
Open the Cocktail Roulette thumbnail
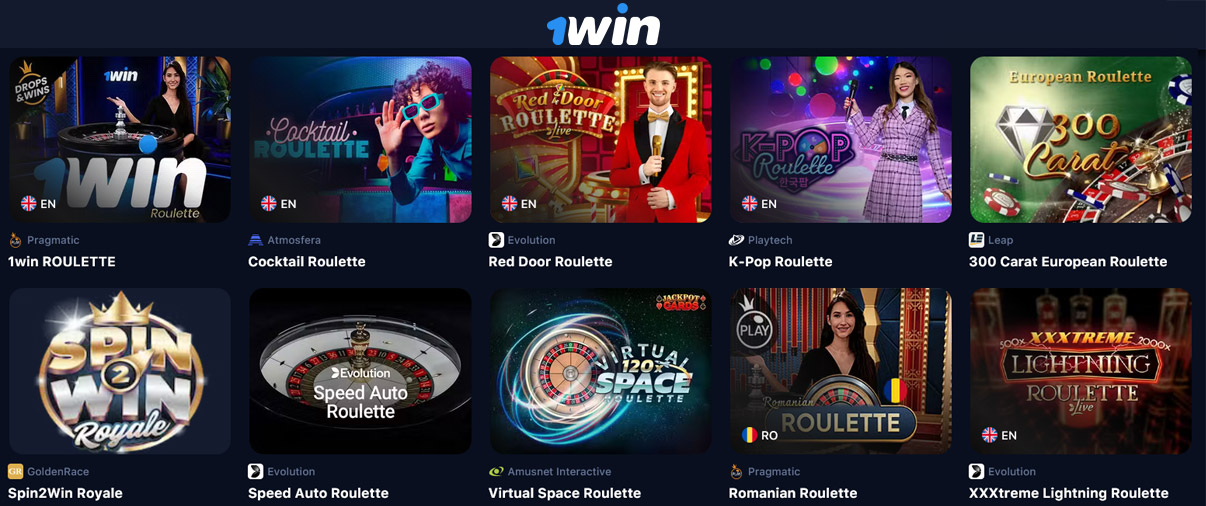360,139
